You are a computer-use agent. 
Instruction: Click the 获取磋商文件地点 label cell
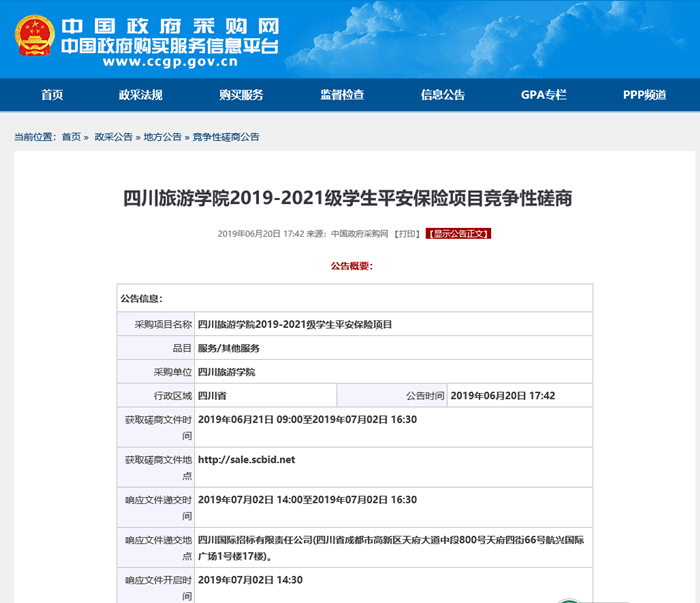(x=156, y=467)
